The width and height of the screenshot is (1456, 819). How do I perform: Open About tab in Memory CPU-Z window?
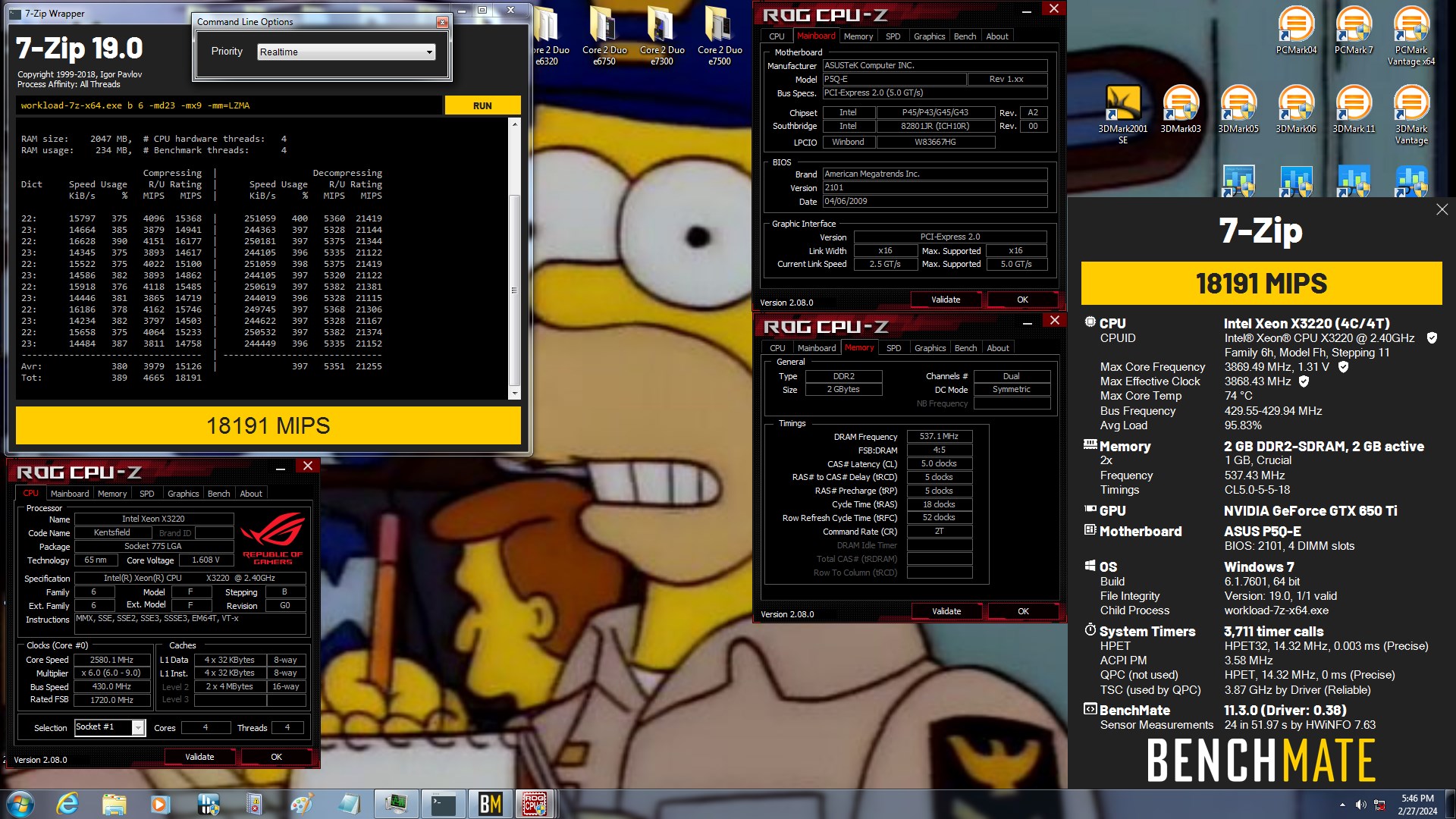coord(998,348)
